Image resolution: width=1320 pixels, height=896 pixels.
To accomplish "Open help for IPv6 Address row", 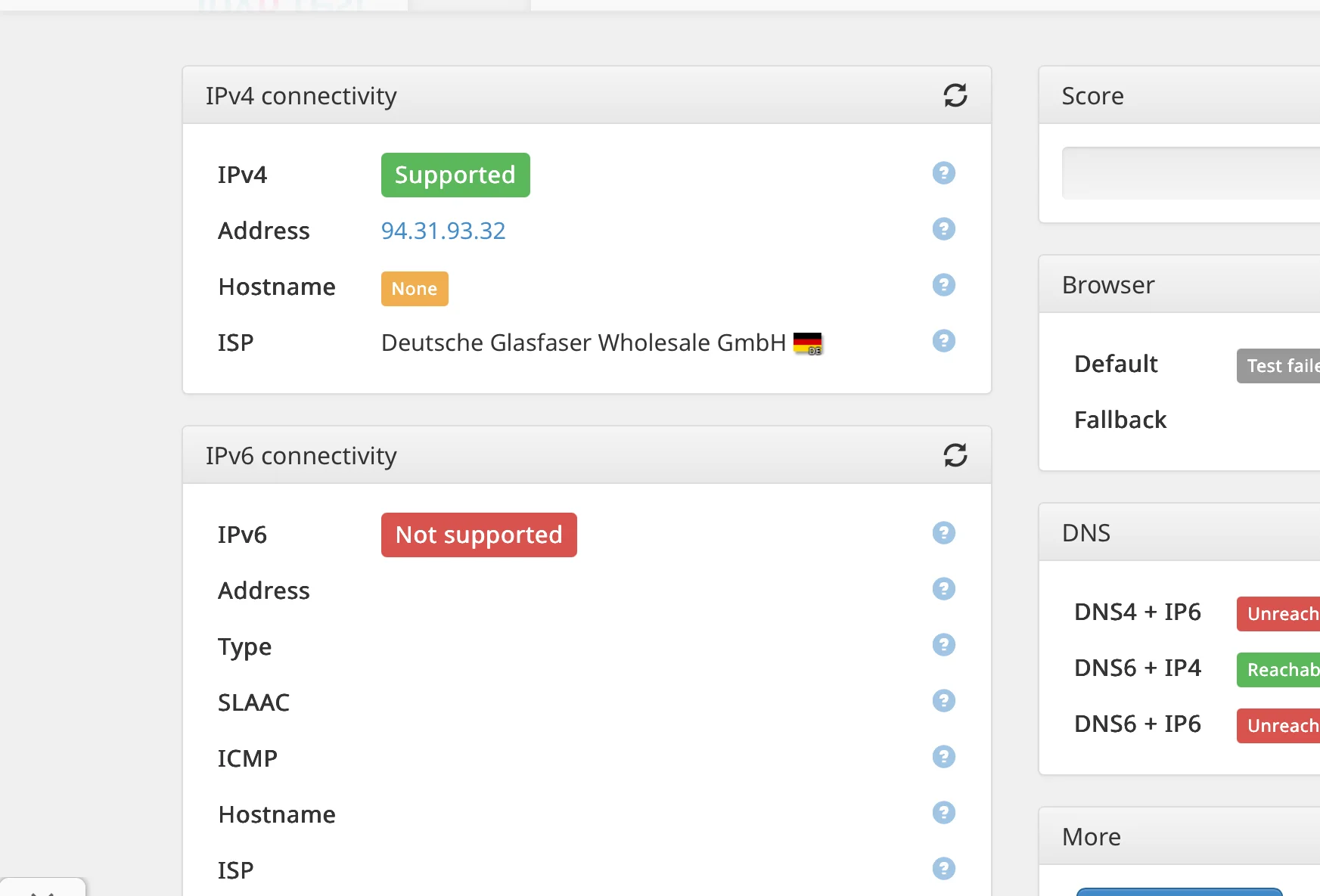I will coord(943,589).
